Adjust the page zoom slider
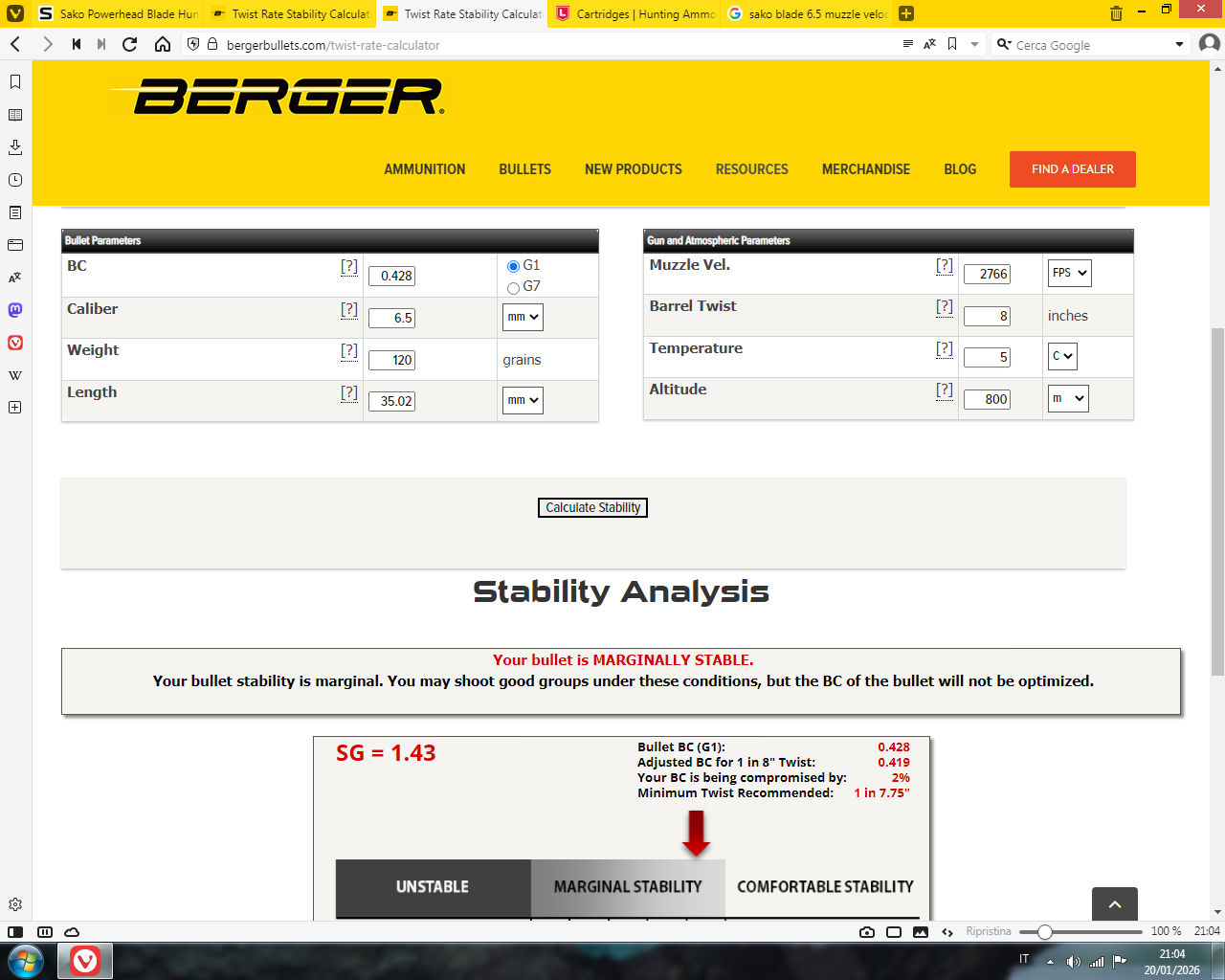Viewport: 1225px width, 980px height. click(x=1044, y=931)
